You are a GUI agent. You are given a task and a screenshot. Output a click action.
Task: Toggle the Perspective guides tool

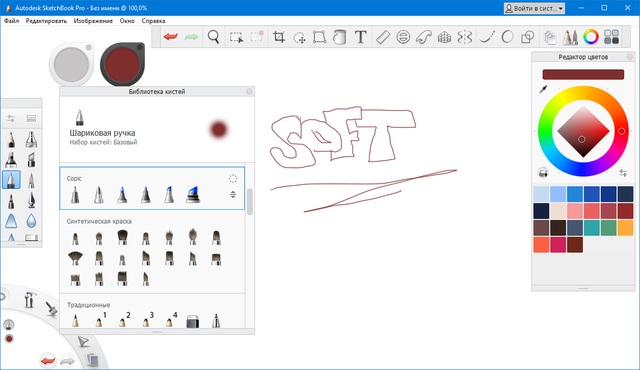point(444,38)
